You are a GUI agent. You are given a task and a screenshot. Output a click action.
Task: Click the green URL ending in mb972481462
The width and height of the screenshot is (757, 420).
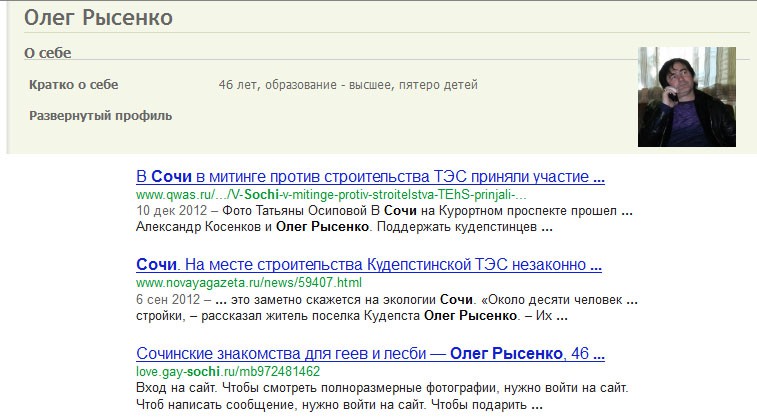[227, 372]
